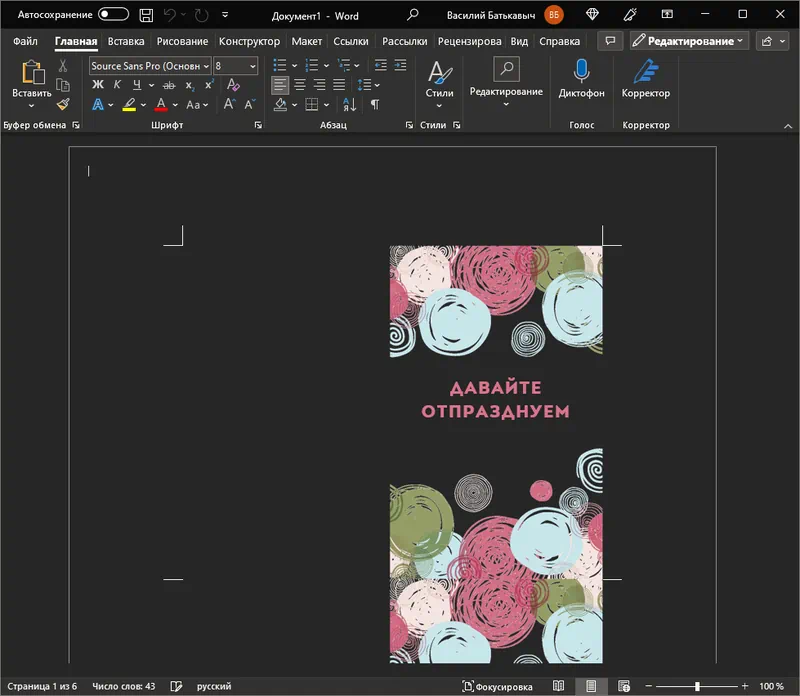Open the Редактирование mode dropdown
This screenshot has width=800, height=696.
[x=689, y=41]
